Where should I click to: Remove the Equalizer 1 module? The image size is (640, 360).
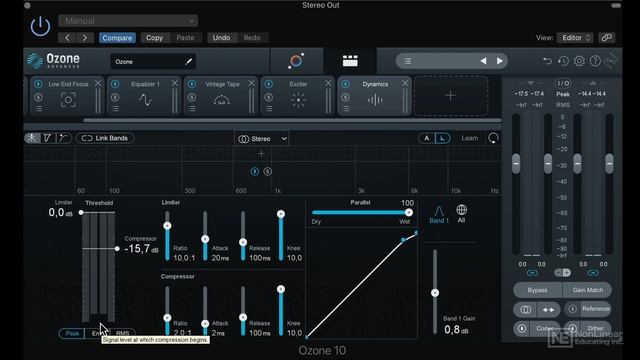point(175,83)
